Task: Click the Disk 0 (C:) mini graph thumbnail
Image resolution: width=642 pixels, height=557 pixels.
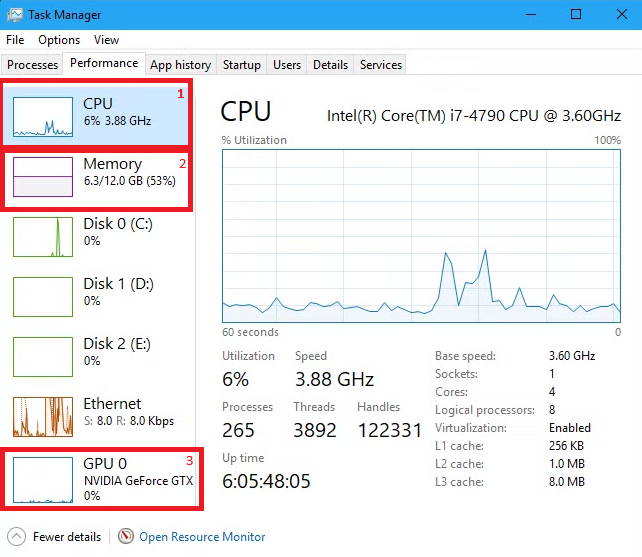Action: [x=43, y=237]
